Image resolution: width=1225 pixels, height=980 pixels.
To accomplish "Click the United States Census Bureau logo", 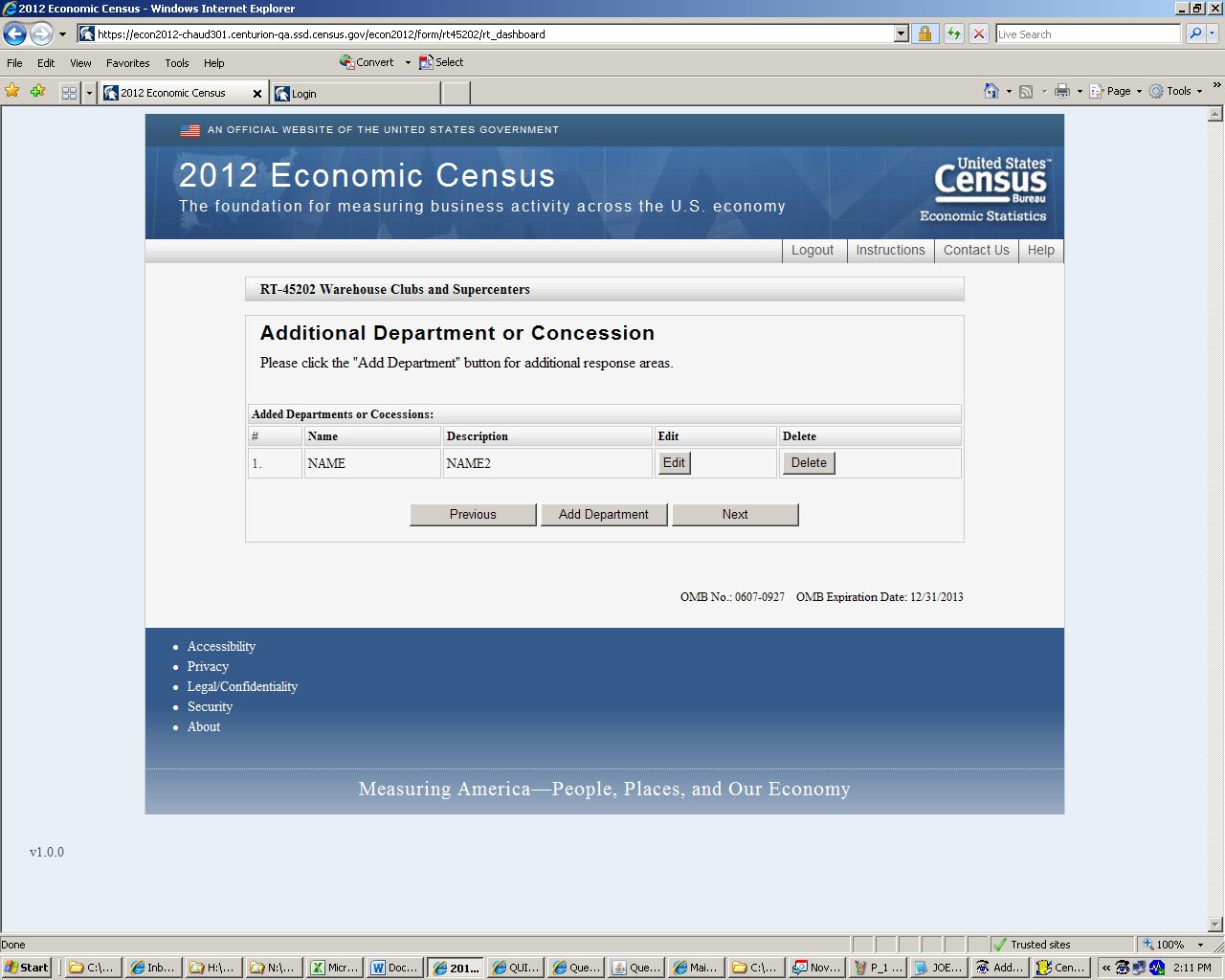I will [x=984, y=189].
